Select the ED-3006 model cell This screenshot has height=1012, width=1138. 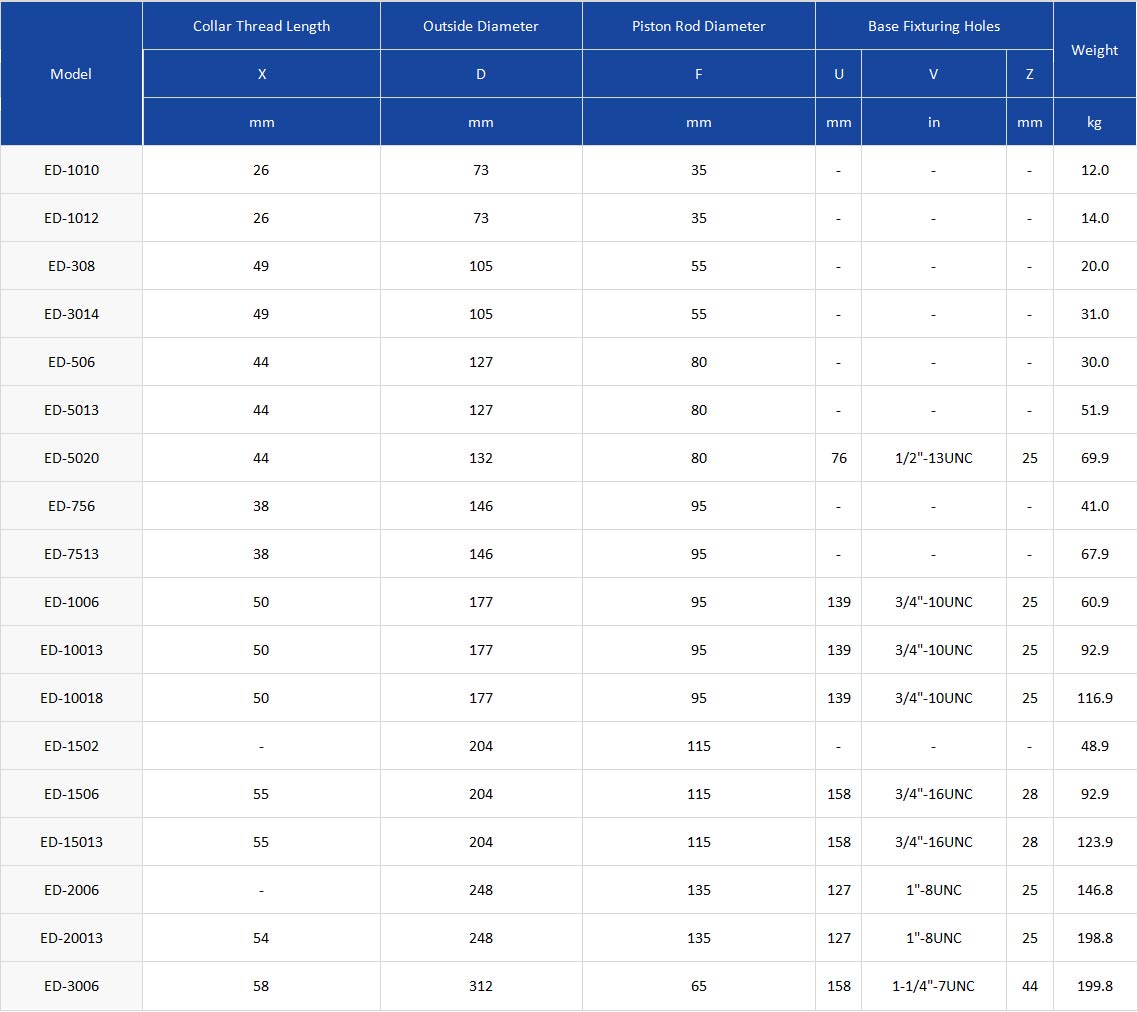(x=71, y=985)
